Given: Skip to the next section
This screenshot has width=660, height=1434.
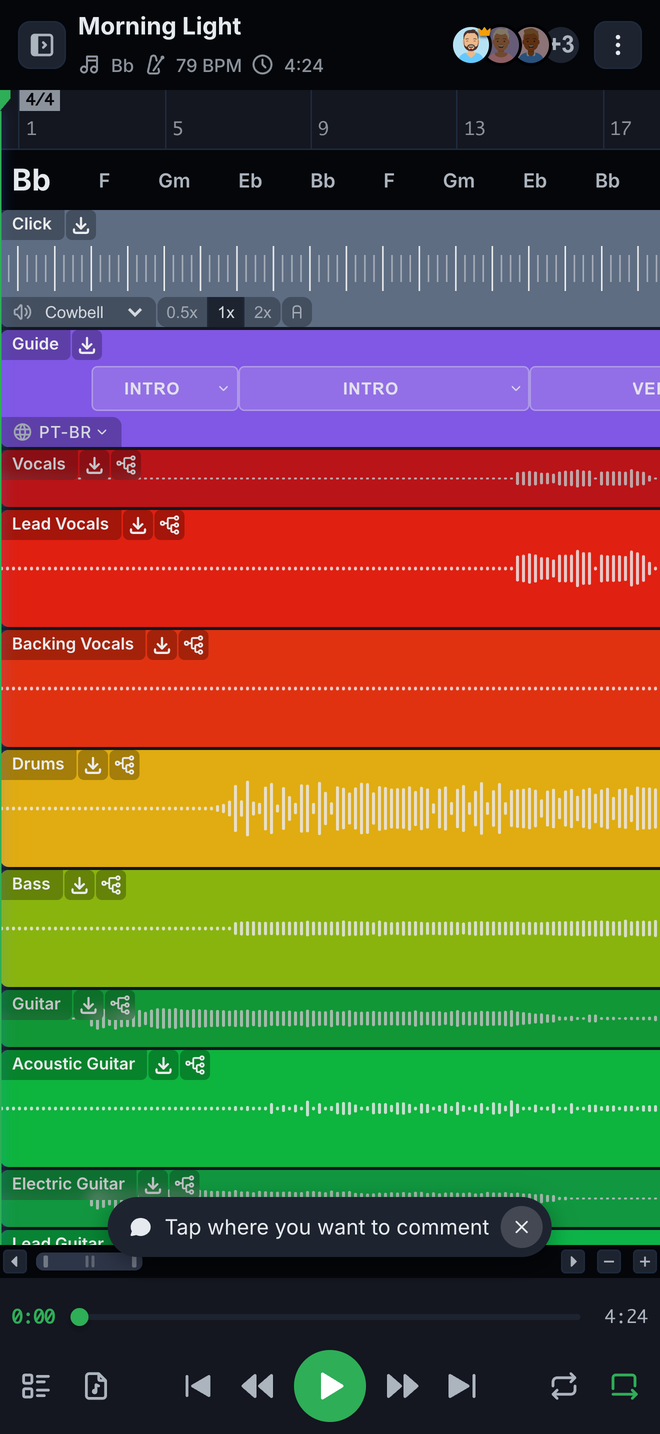Looking at the screenshot, I should tap(462, 1386).
